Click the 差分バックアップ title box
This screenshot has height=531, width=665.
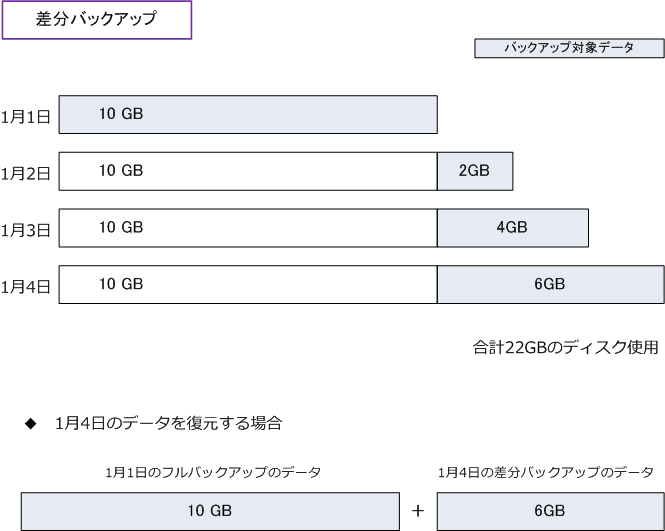coord(97,20)
